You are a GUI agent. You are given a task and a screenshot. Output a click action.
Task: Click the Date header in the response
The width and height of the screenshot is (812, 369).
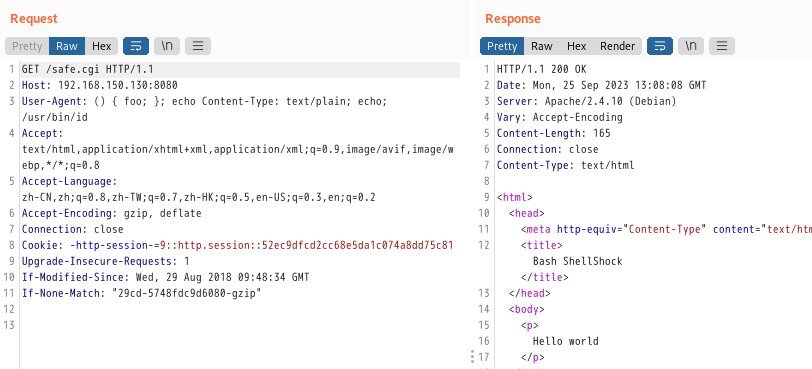pyautogui.click(x=601, y=85)
